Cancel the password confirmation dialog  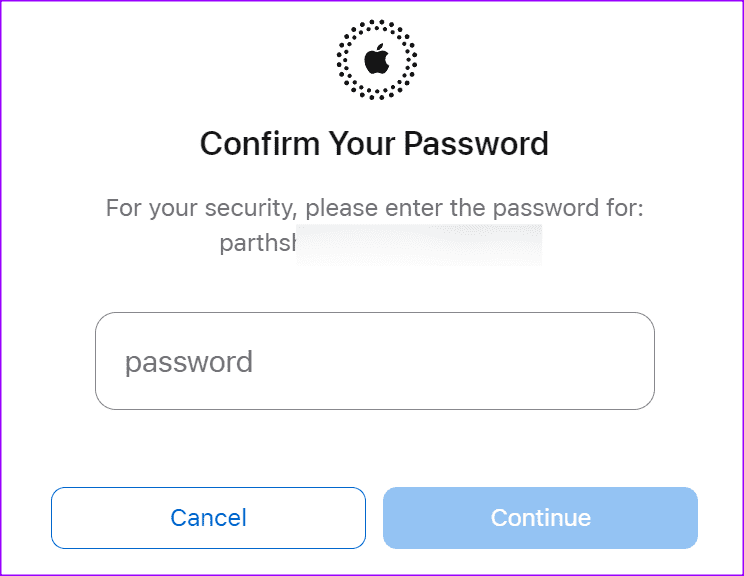[x=208, y=518]
